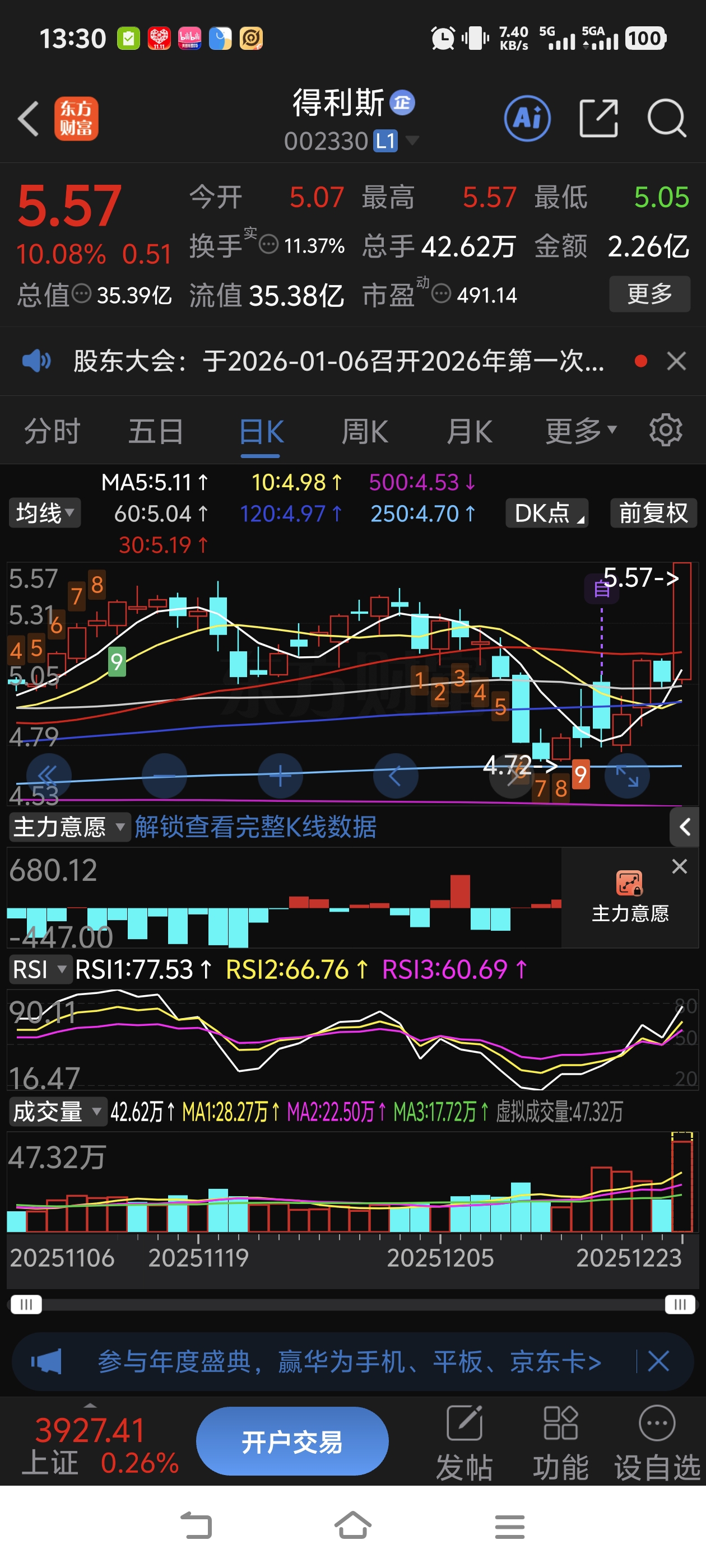Switch to 五日 chart tab

pyautogui.click(x=156, y=432)
